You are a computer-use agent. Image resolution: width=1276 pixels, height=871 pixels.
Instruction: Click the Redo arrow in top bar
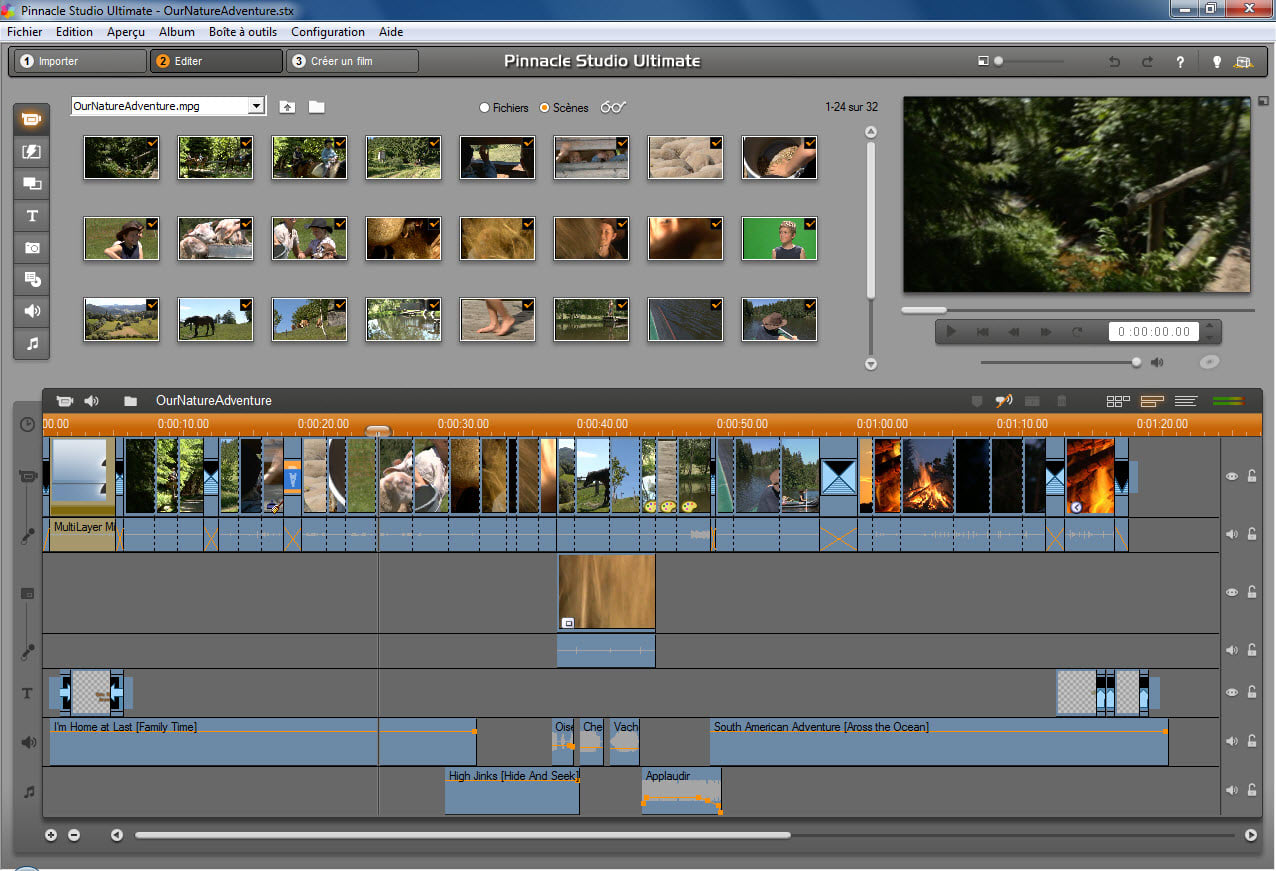[x=1147, y=62]
